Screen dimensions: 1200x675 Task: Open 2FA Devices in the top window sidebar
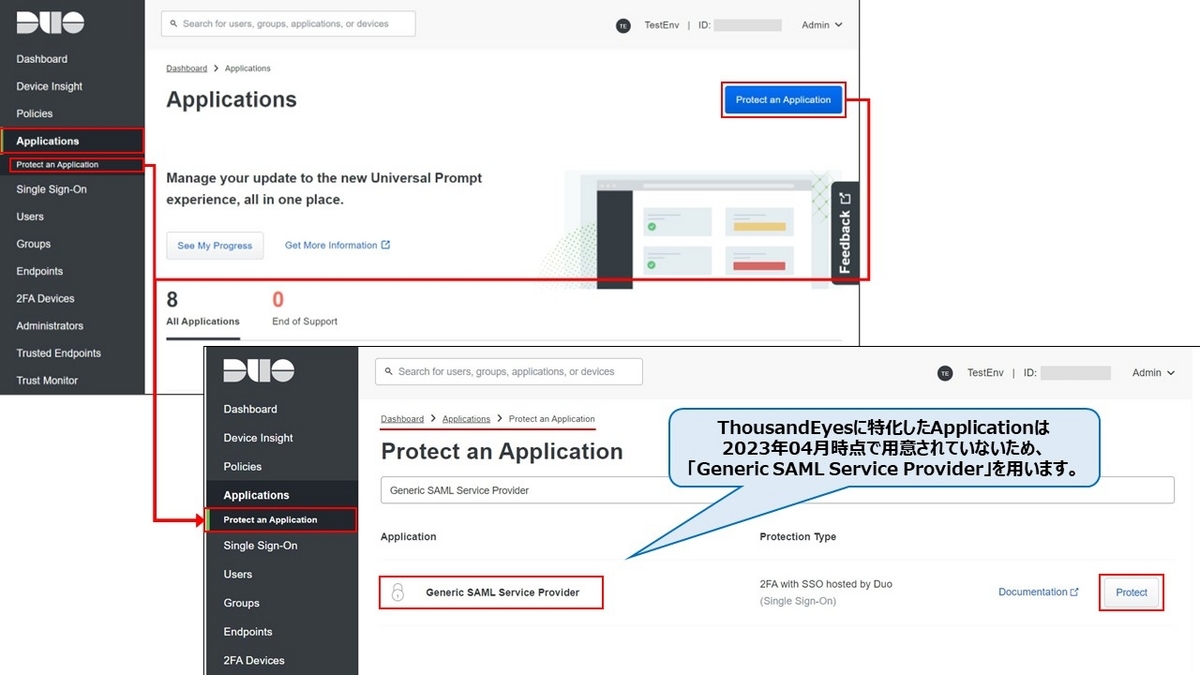tap(45, 298)
